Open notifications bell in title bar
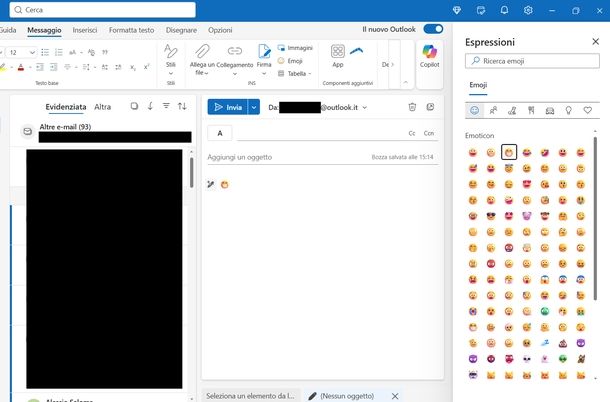The image size is (610, 402). 504,10
